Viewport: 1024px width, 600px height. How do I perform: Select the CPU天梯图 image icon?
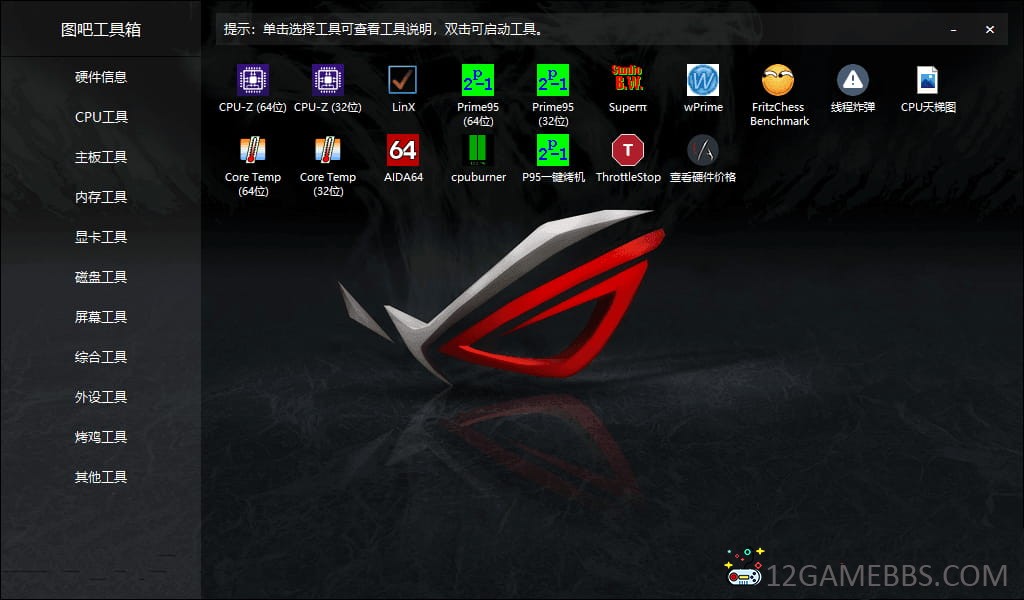pos(928,80)
